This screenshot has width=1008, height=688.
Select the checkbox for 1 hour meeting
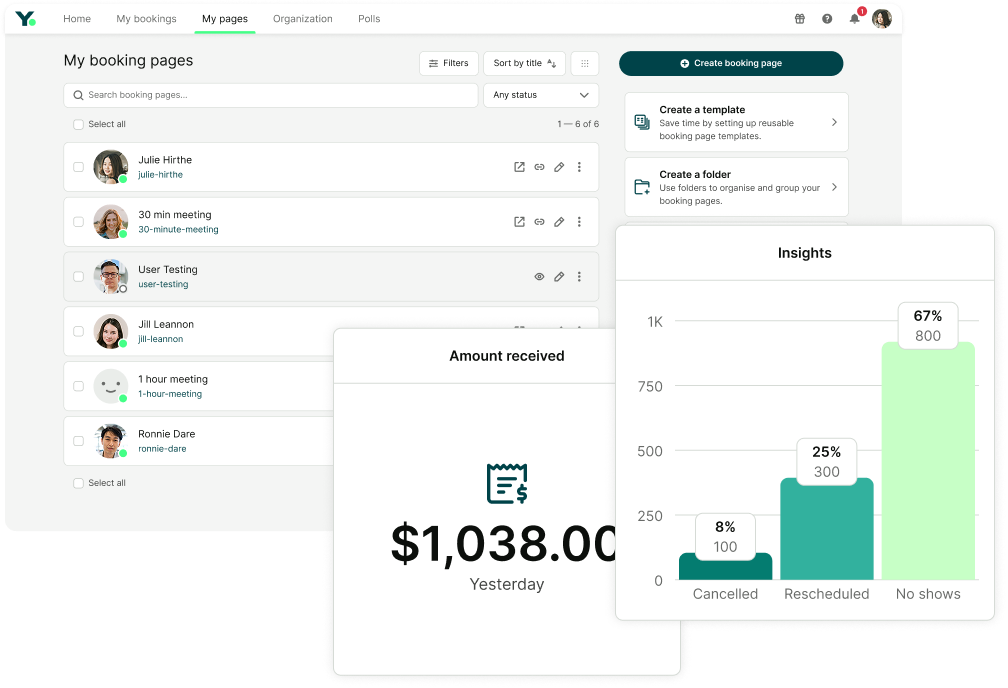click(x=78, y=385)
